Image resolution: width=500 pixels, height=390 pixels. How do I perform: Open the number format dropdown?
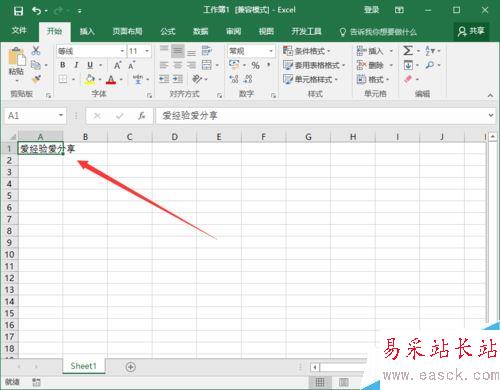(x=271, y=51)
